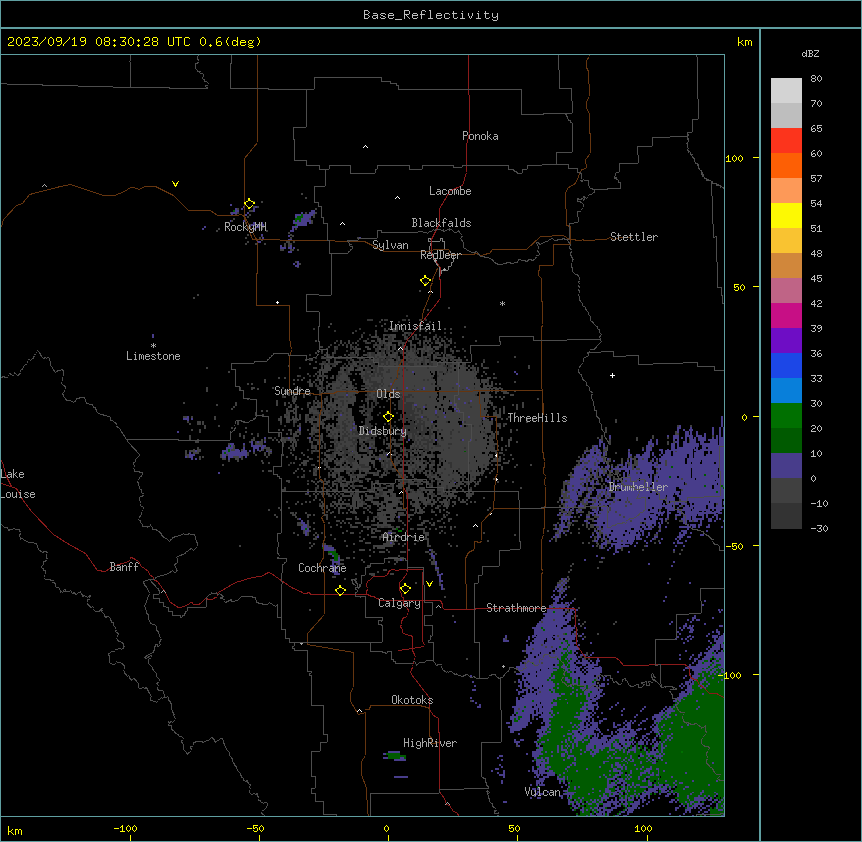Click the Banff label
The width and height of the screenshot is (862, 842).
pyautogui.click(x=124, y=567)
